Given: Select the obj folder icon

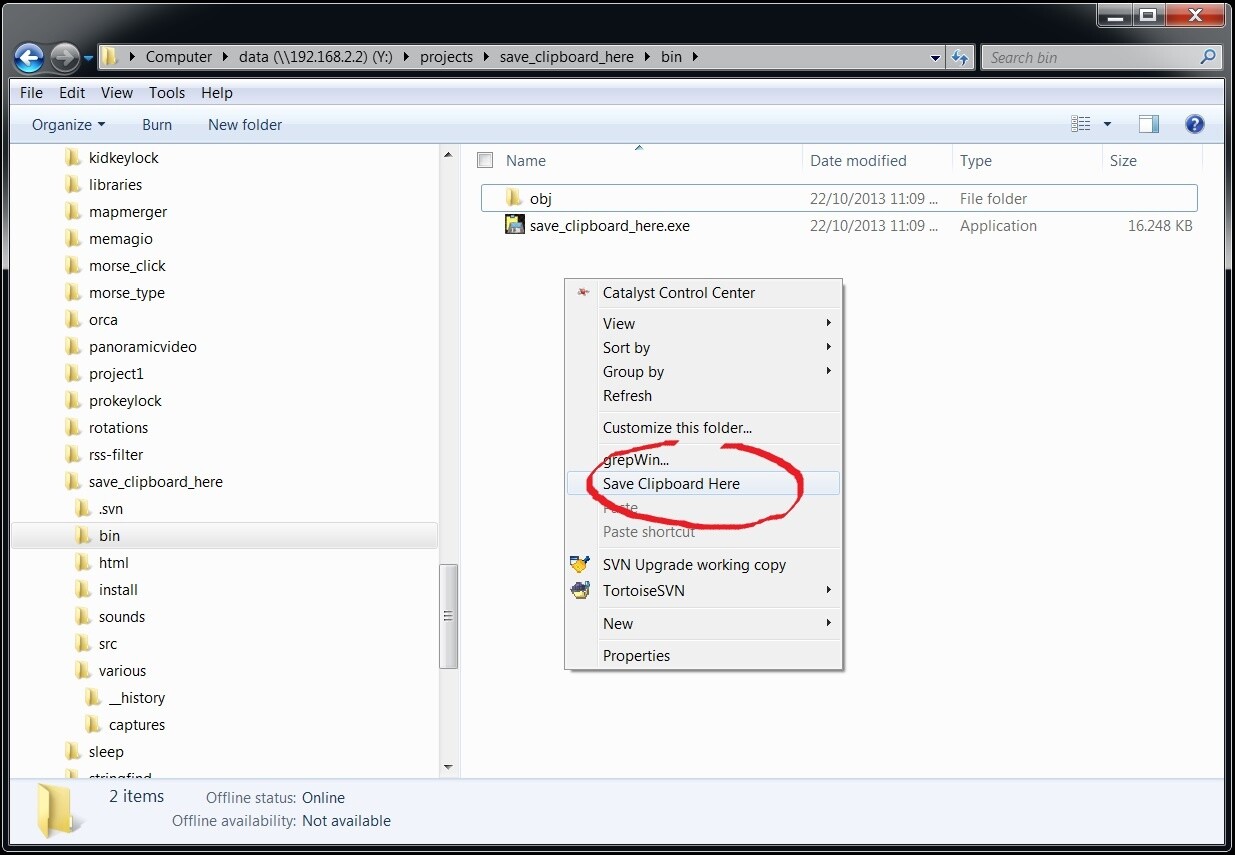Looking at the screenshot, I should 515,198.
